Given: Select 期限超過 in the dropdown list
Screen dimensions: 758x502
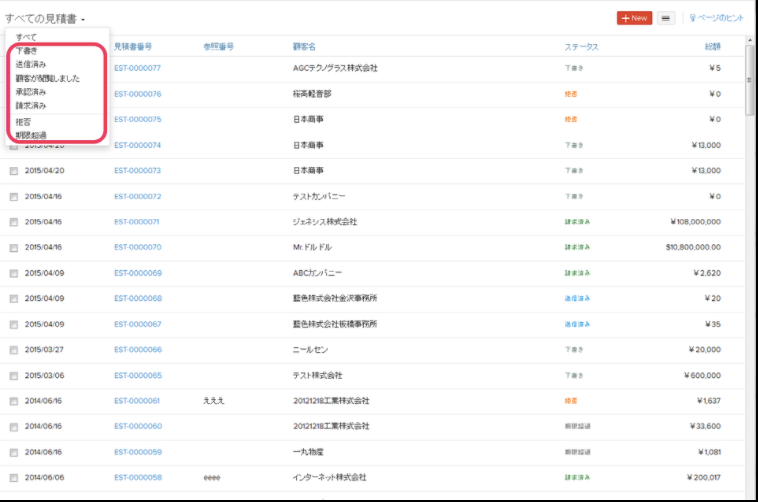Looking at the screenshot, I should [31, 134].
